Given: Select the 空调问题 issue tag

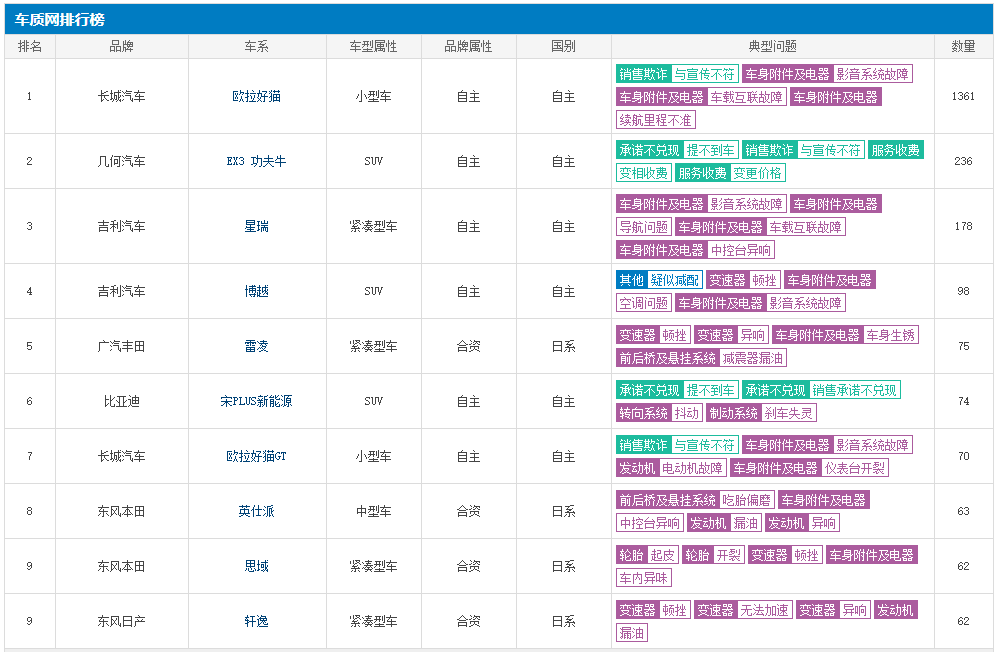Looking at the screenshot, I should [643, 302].
